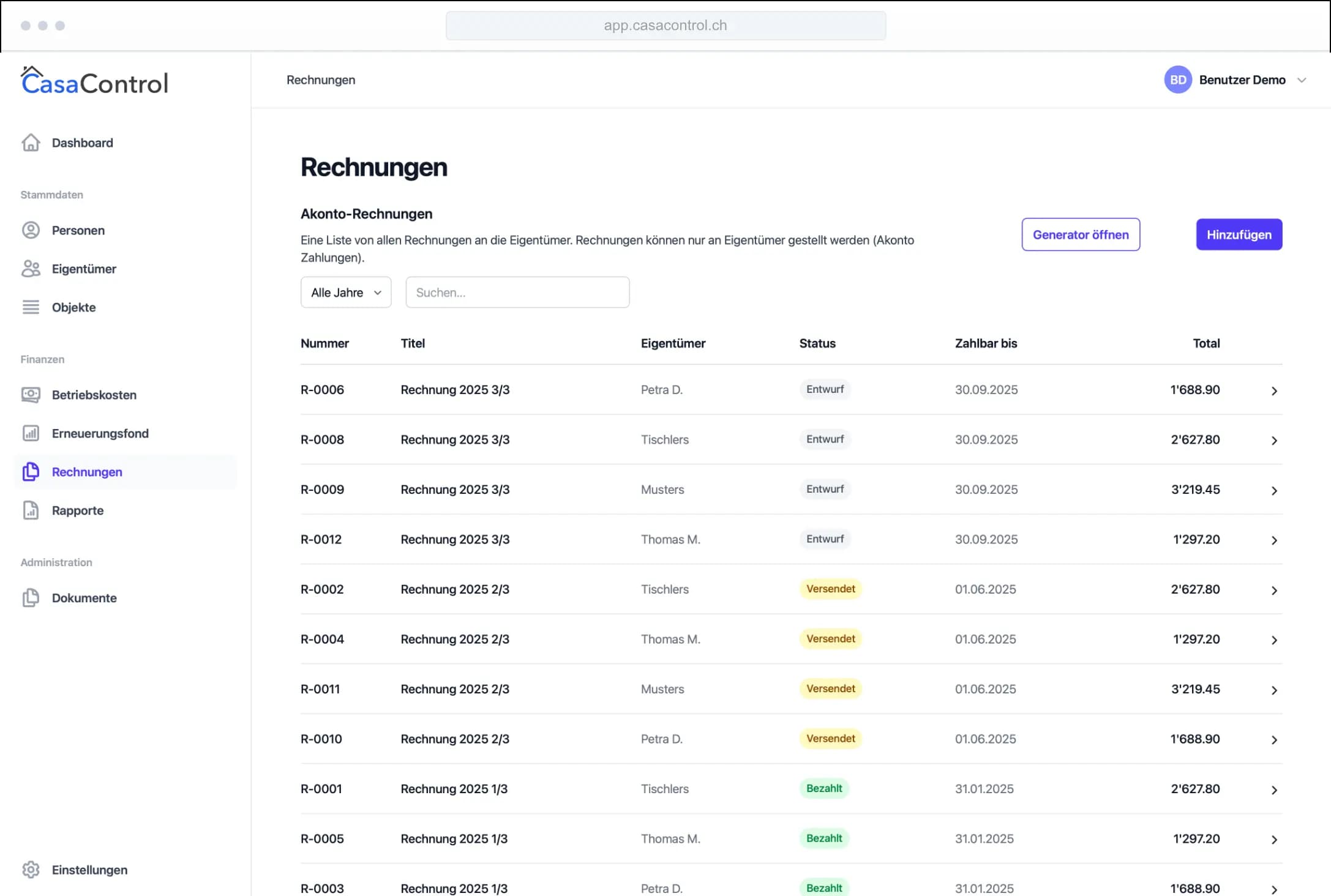Click the Erneuerungsfond chart icon
Viewport: 1331px width, 896px height.
pyautogui.click(x=31, y=433)
